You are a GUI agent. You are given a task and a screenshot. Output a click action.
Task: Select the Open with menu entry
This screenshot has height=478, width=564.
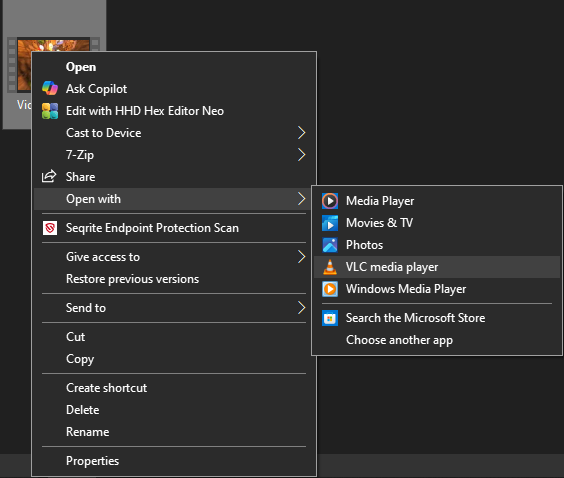[x=174, y=199]
